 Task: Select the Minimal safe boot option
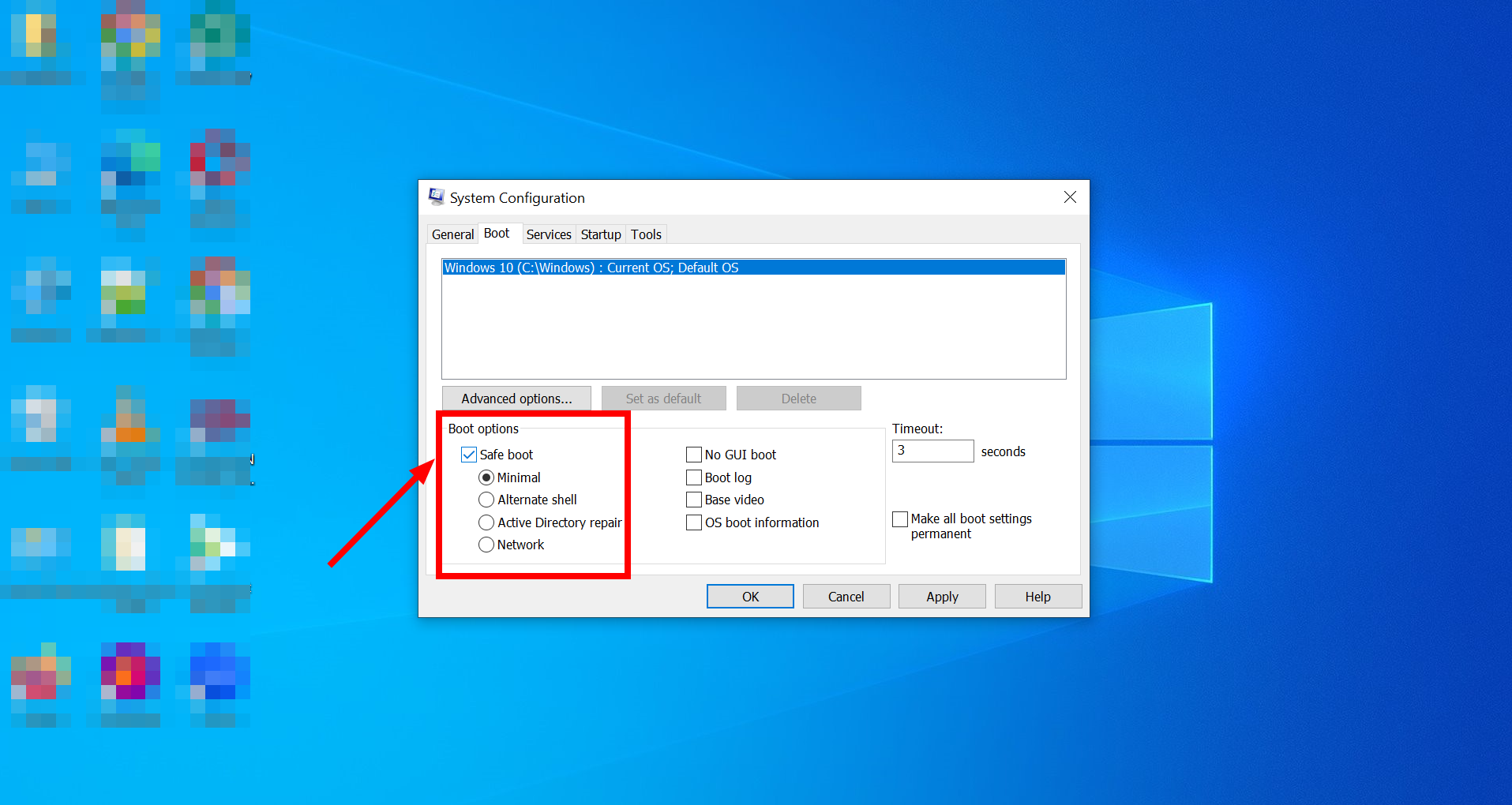tap(486, 477)
